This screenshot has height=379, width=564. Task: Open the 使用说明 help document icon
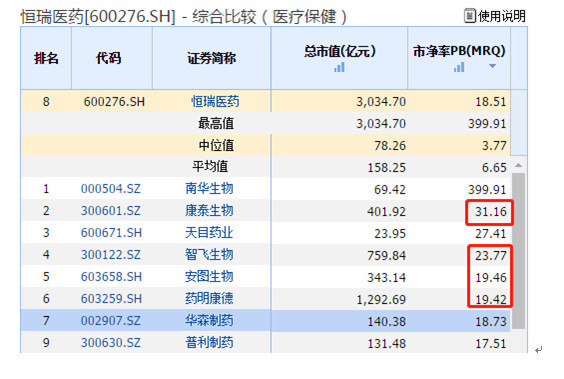click(469, 16)
